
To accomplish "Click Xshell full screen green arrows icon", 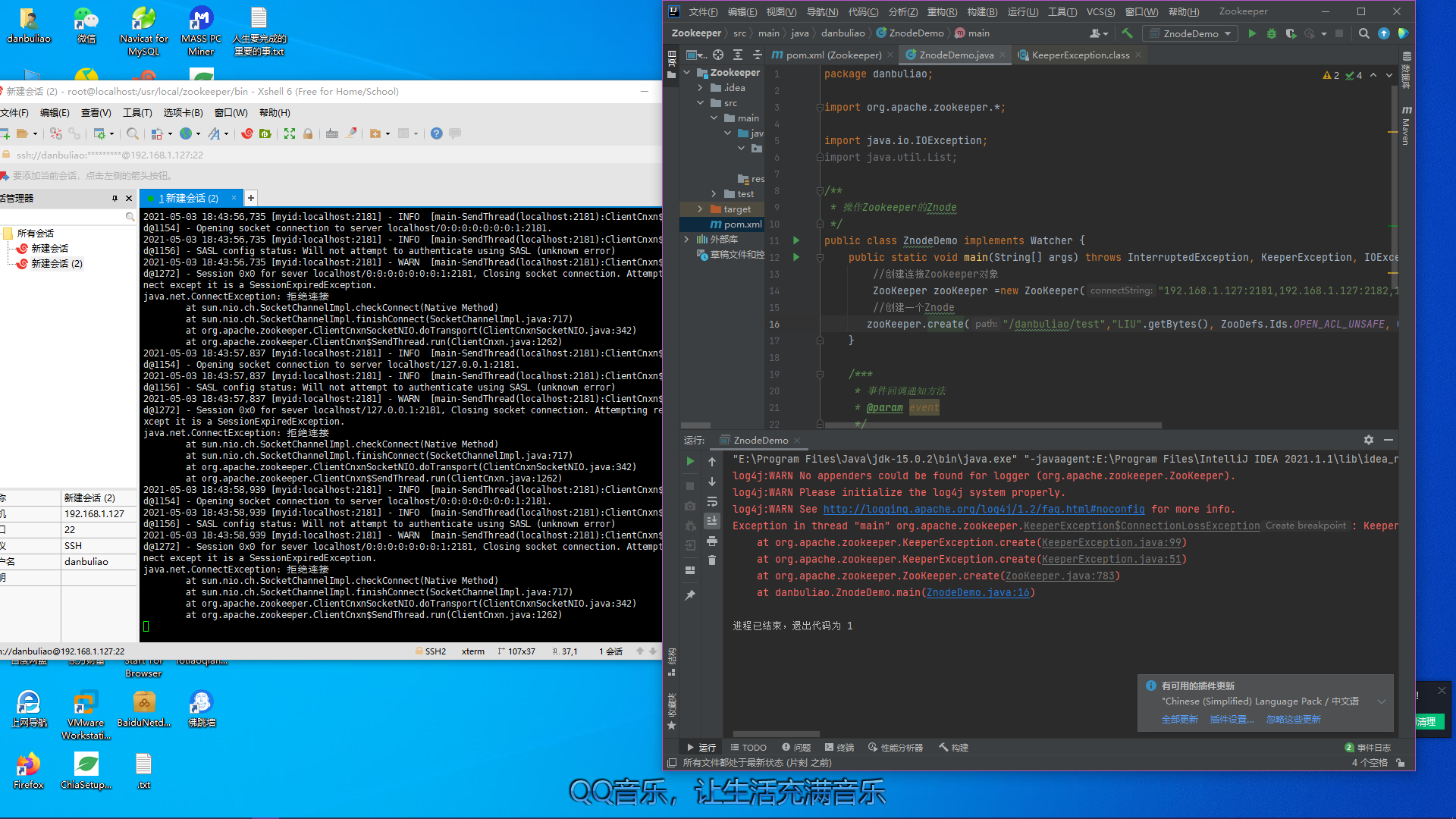I will pyautogui.click(x=290, y=133).
